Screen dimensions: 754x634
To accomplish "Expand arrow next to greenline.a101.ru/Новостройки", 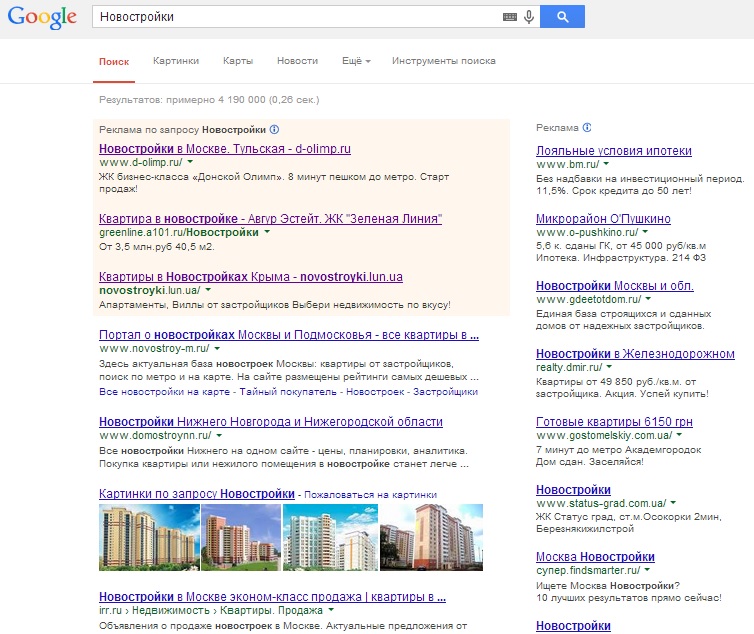I will coord(267,232).
